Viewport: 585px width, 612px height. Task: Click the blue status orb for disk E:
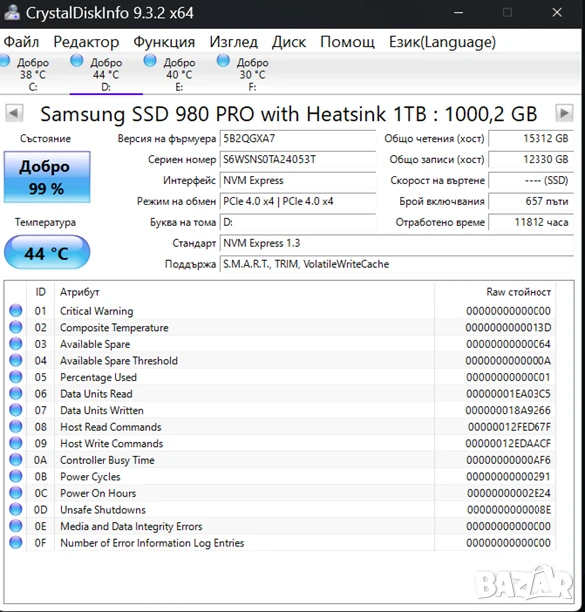click(150, 60)
